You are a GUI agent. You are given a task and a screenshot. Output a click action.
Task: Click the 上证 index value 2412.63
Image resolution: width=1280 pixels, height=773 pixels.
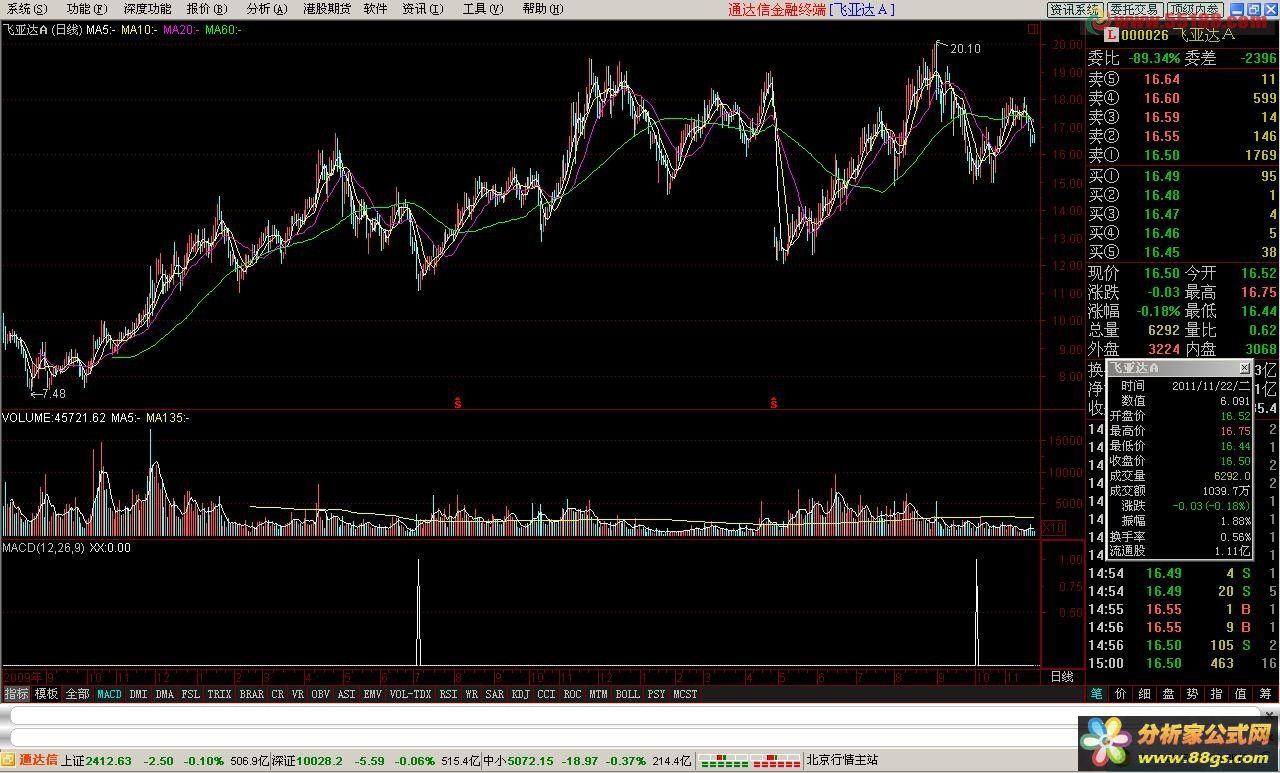tap(109, 761)
